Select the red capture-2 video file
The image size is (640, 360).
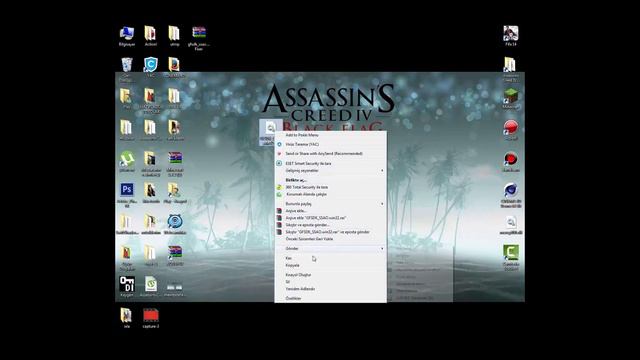[151, 318]
